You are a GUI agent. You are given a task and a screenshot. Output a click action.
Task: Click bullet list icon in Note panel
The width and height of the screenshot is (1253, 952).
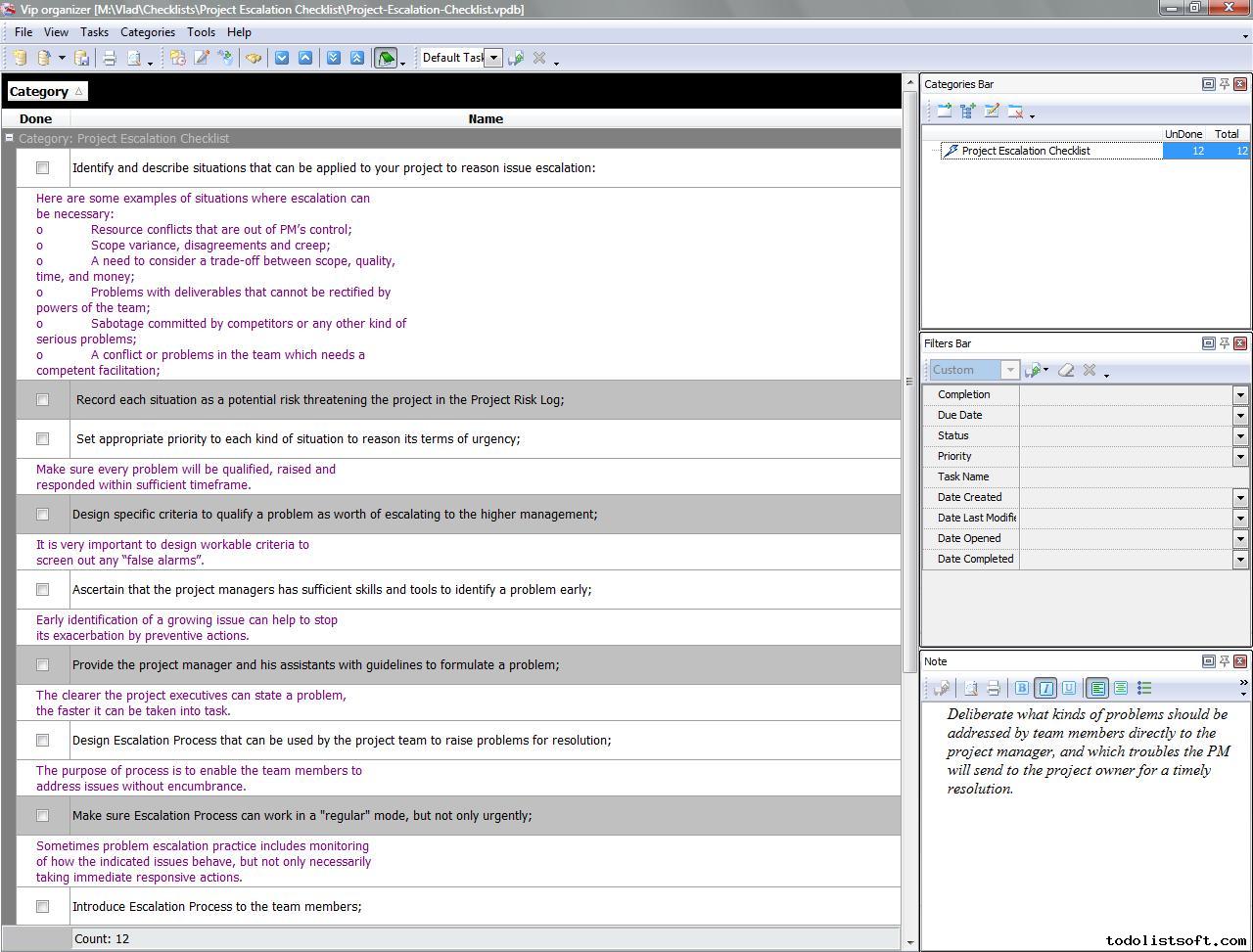(1144, 688)
